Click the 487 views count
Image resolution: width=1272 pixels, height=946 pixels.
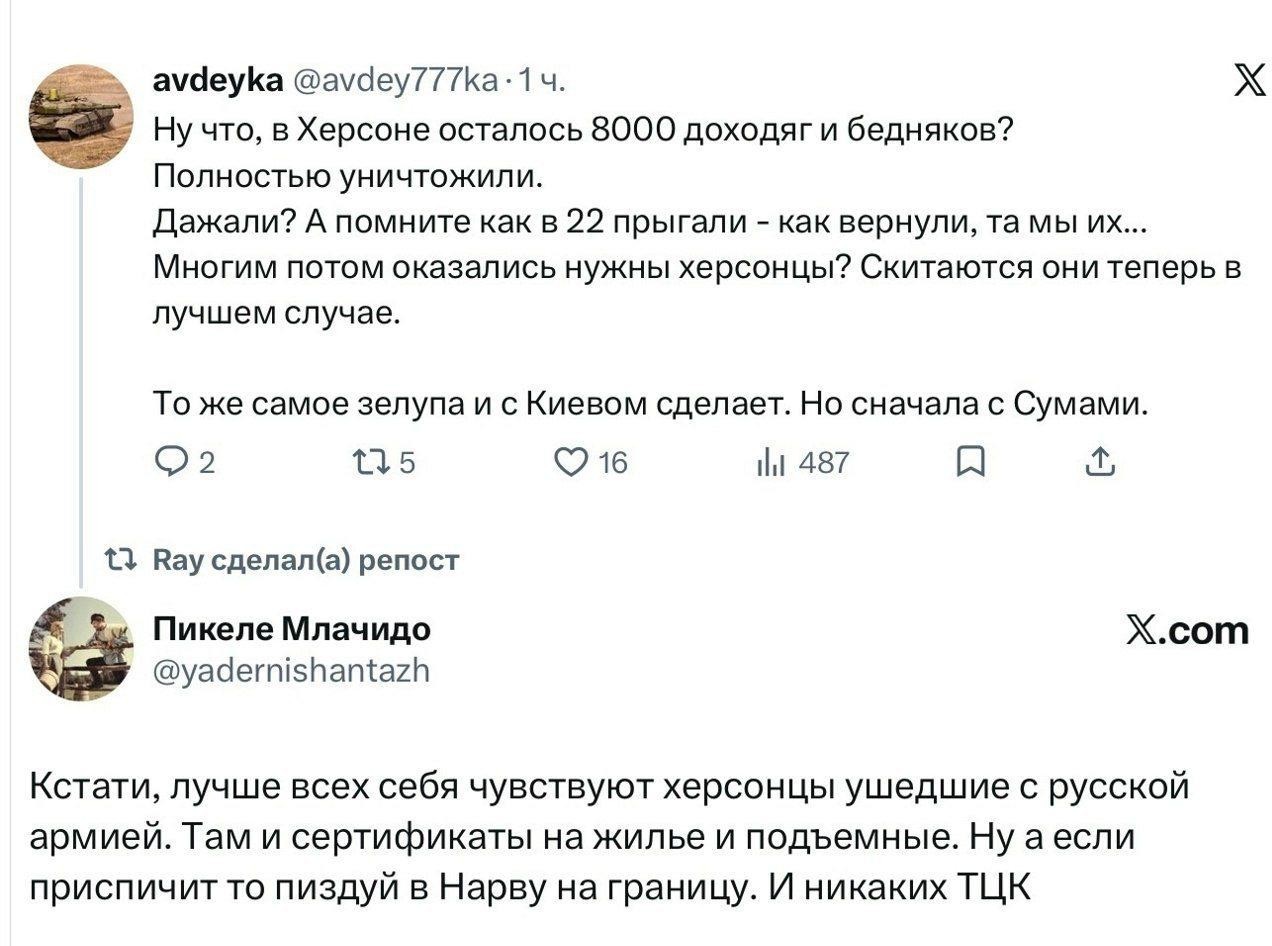pos(823,463)
